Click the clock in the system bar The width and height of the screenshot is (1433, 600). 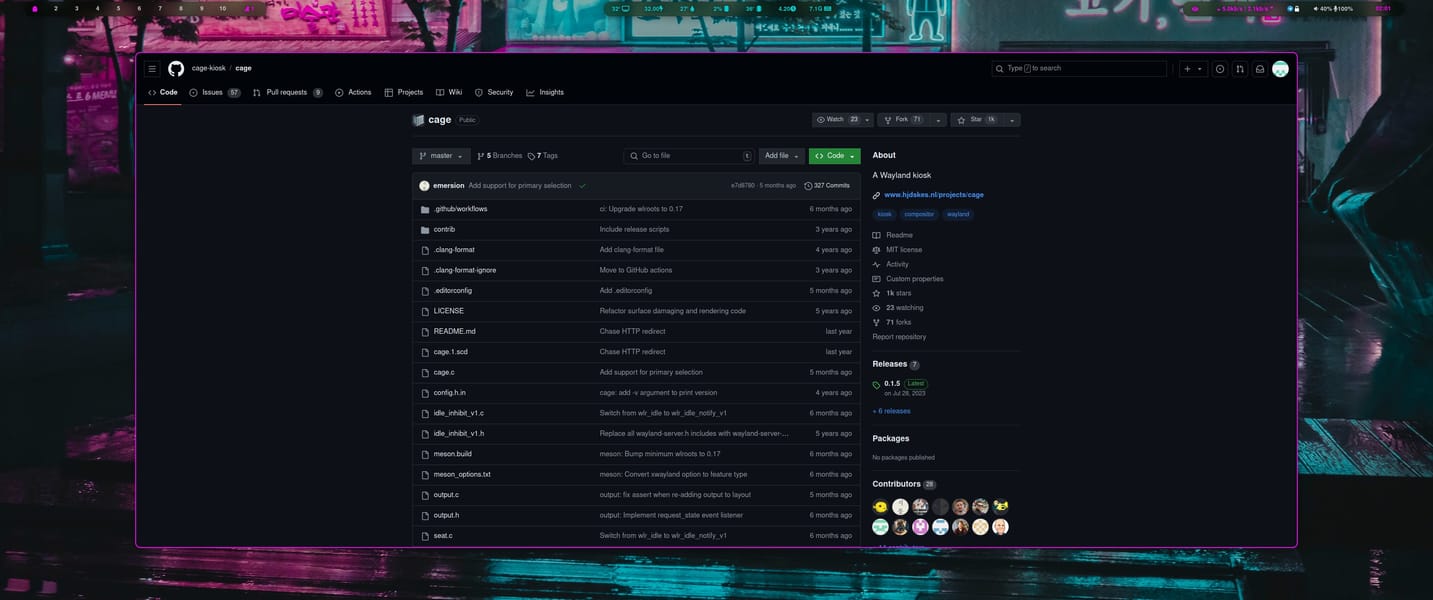[x=1383, y=8]
